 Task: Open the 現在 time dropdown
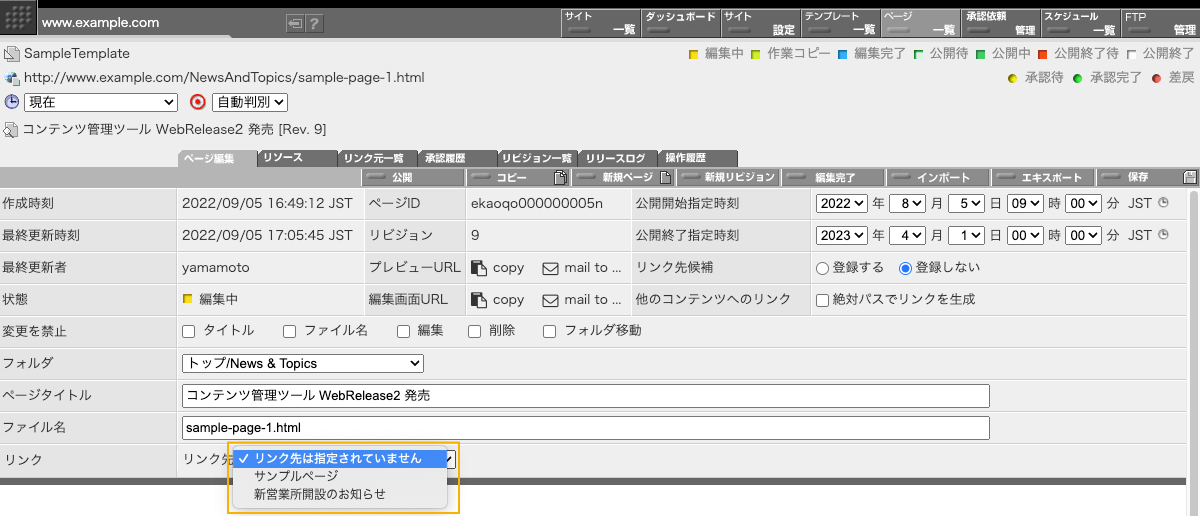click(100, 102)
